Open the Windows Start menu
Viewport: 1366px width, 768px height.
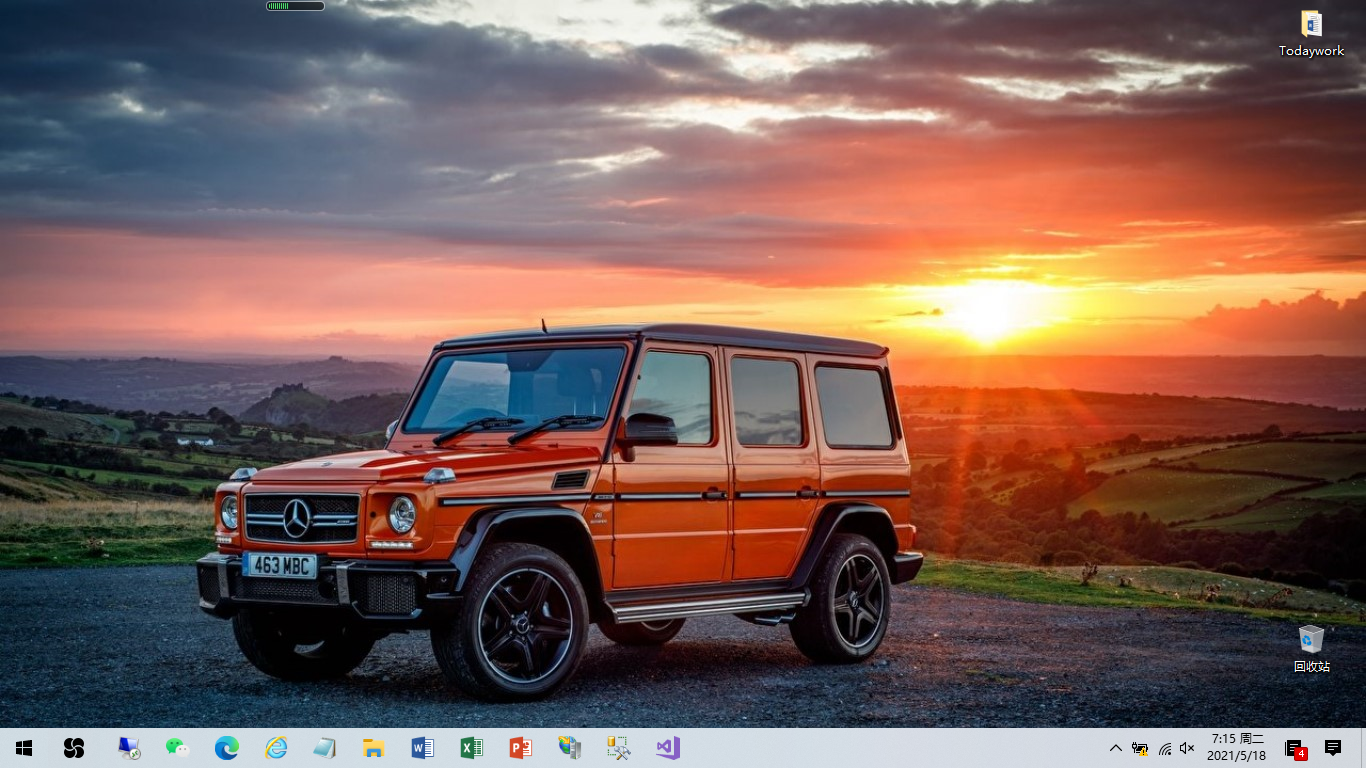pos(24,748)
